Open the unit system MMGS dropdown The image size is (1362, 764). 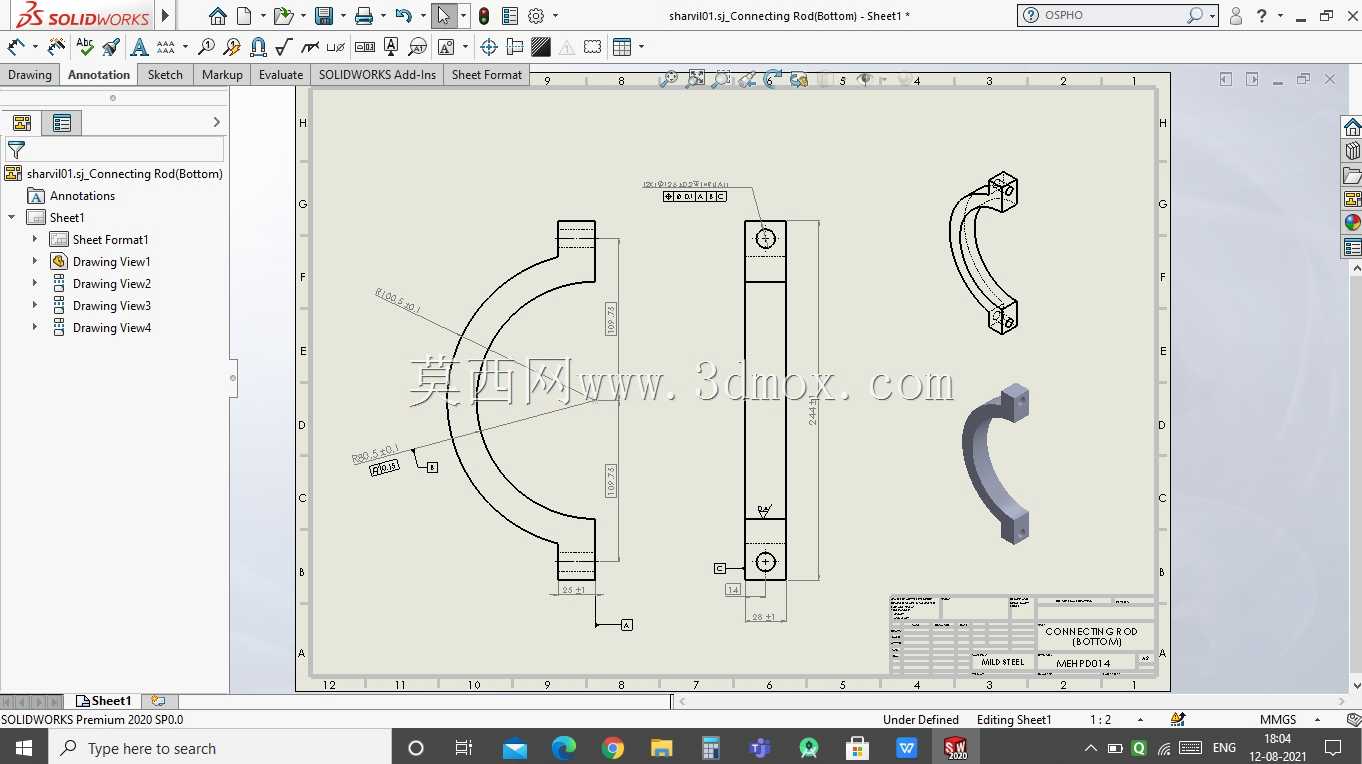[x=1317, y=720]
